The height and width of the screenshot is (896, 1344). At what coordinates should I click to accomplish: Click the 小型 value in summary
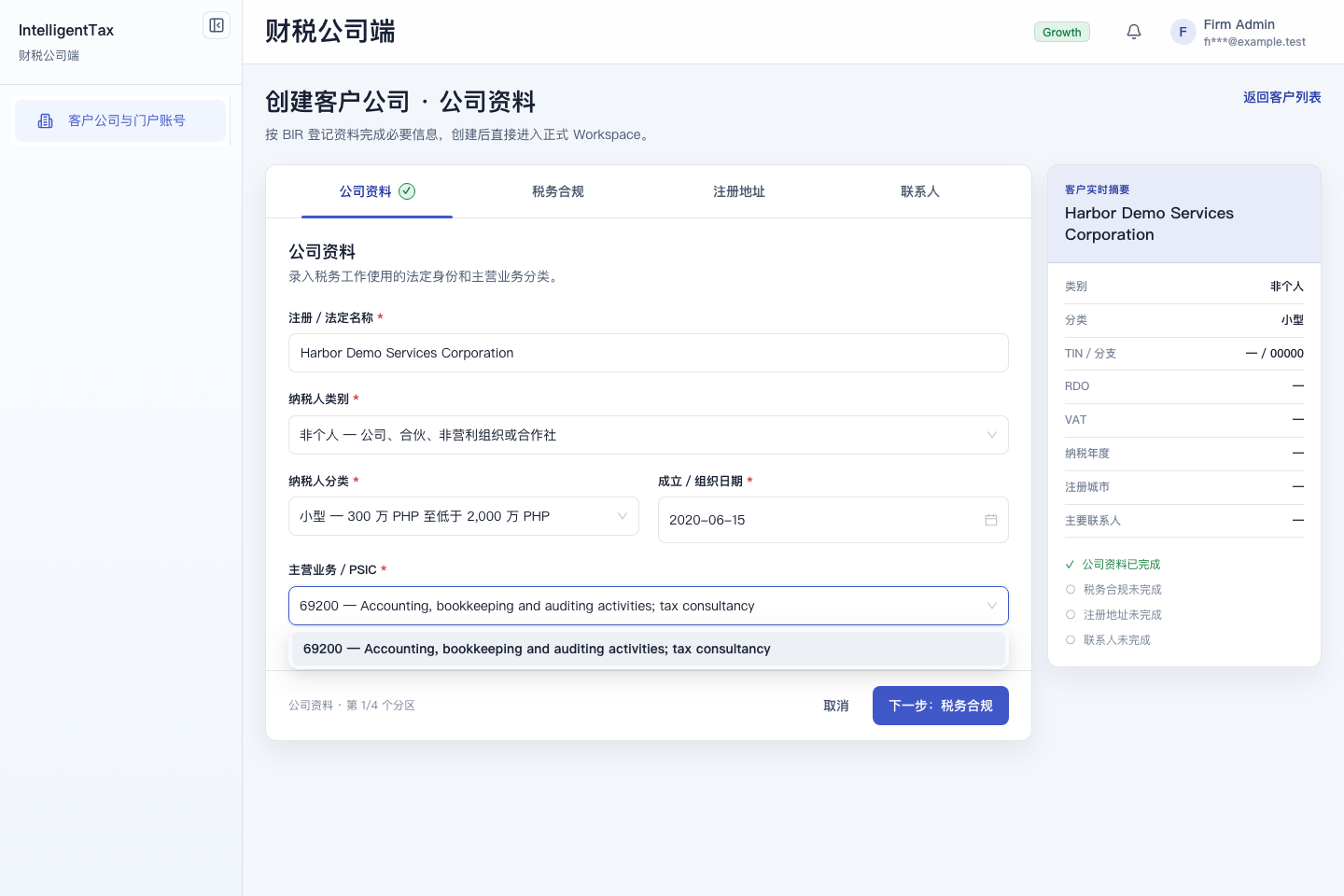[1293, 320]
